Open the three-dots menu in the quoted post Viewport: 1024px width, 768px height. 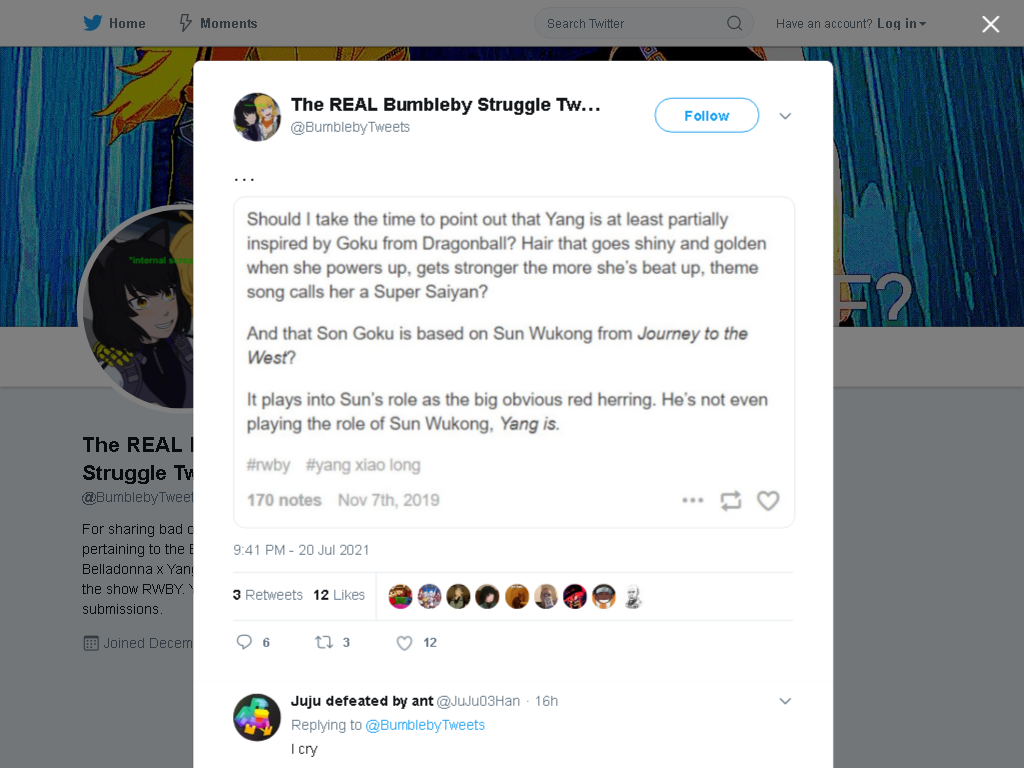point(692,500)
